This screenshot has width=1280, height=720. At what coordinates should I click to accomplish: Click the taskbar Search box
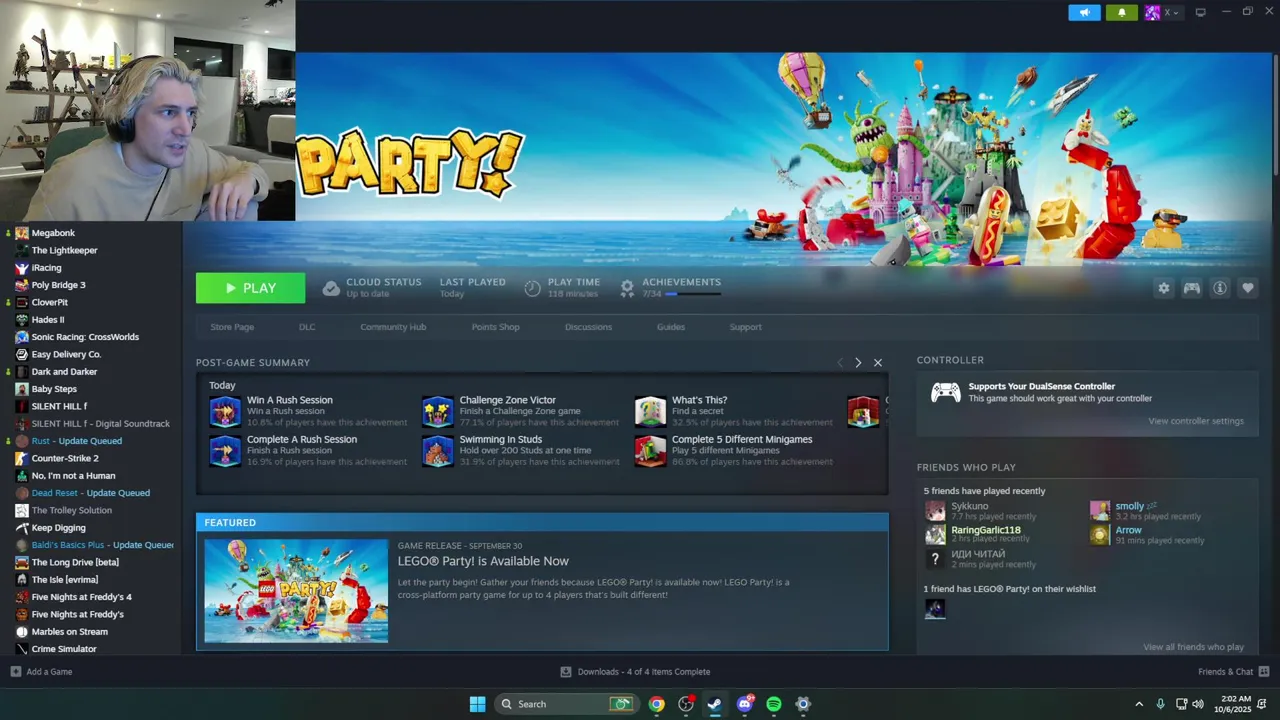tap(566, 704)
